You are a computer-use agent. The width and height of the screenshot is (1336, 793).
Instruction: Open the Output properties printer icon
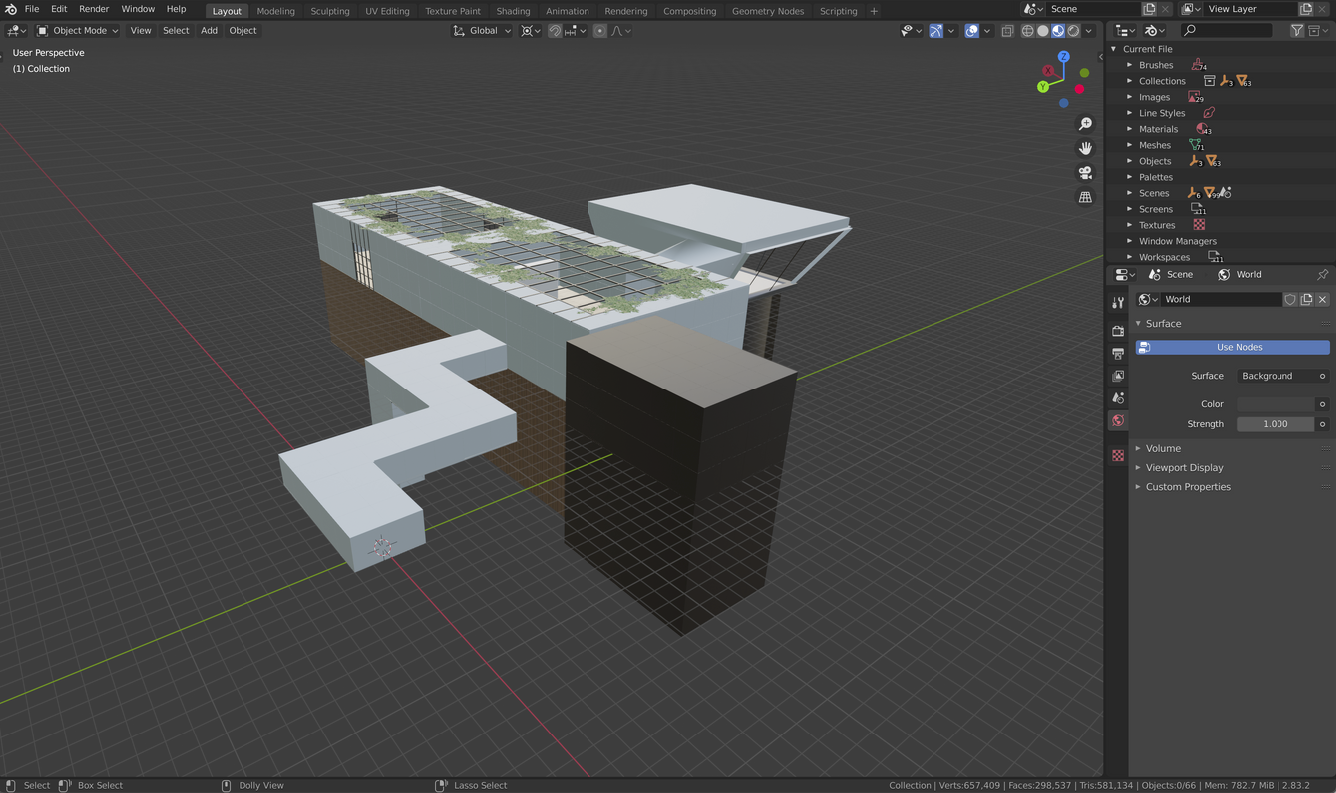[1118, 353]
